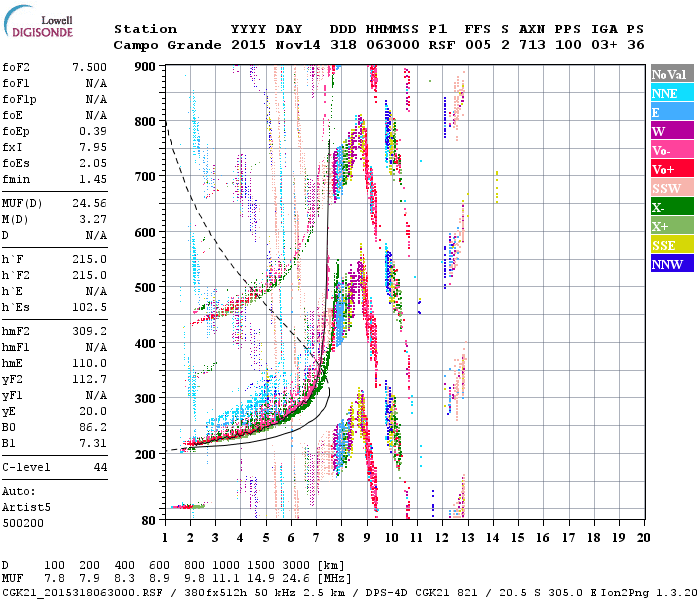The height and width of the screenshot is (600, 700).
Task: Select the X+ light green legend swatch
Action: click(672, 225)
